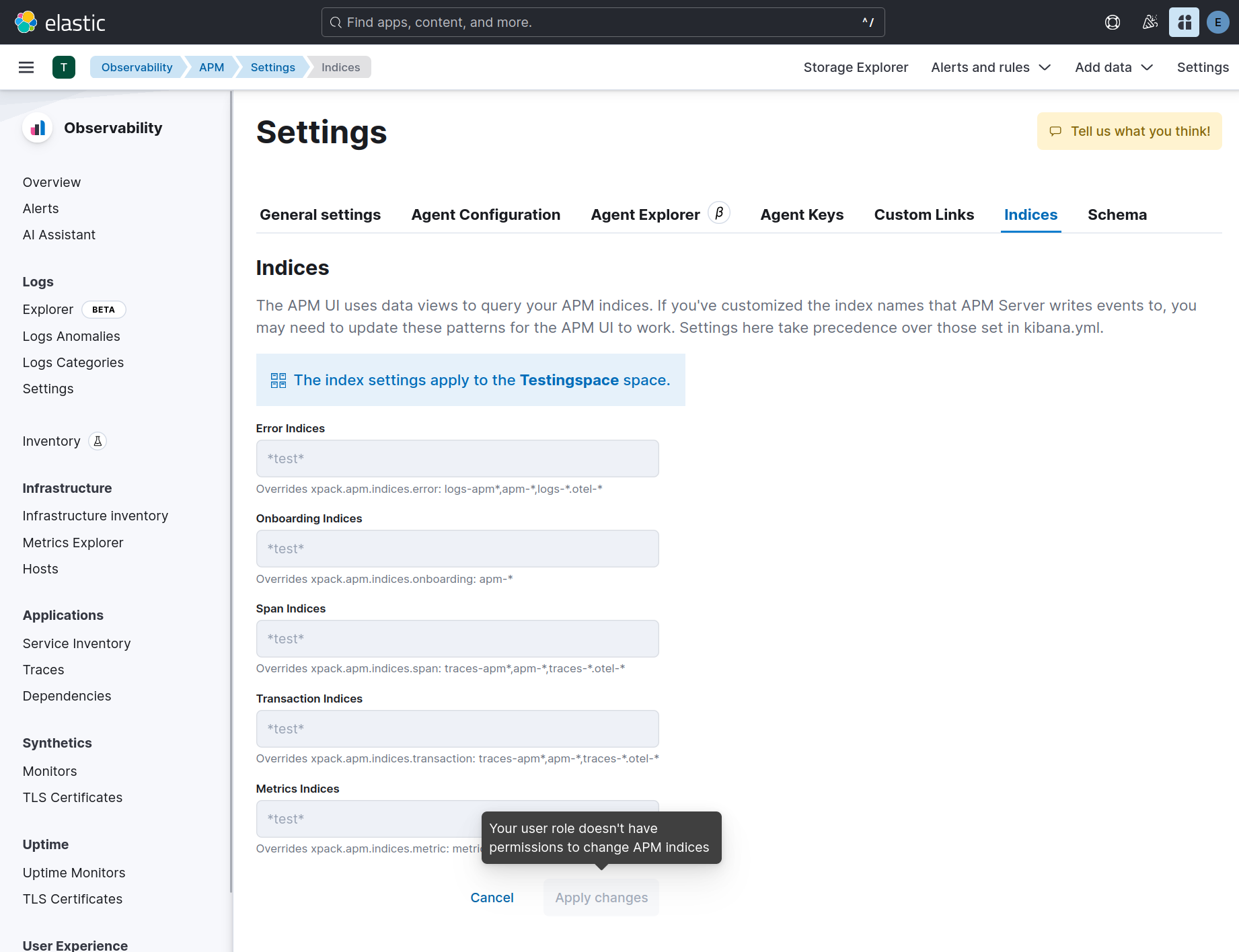The image size is (1239, 952).
Task: Switch to Agent Keys tab
Action: 802,214
